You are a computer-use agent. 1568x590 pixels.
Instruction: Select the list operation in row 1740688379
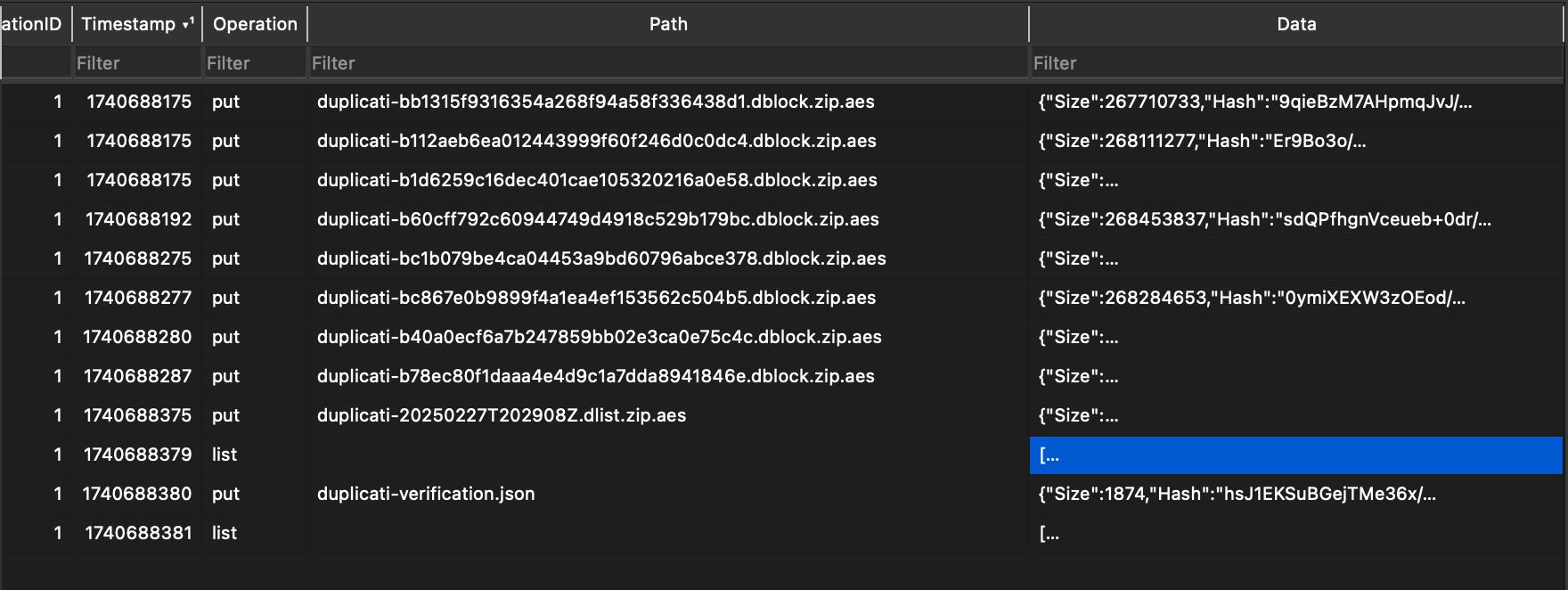pos(225,455)
